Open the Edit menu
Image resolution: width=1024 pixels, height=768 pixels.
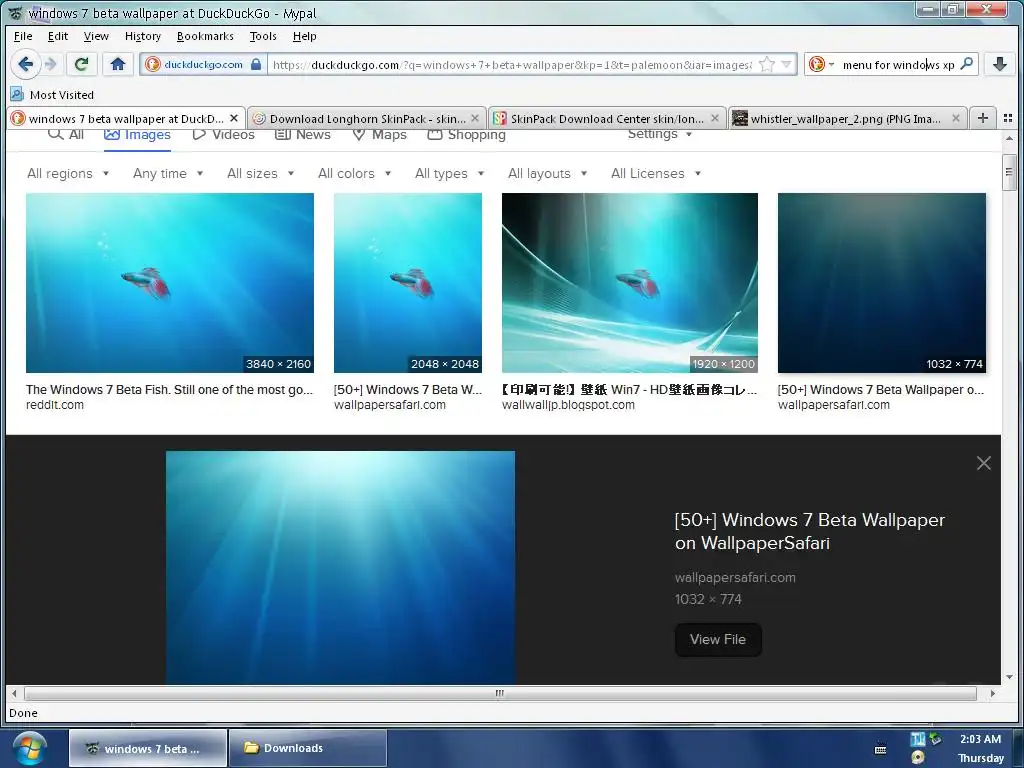click(57, 36)
